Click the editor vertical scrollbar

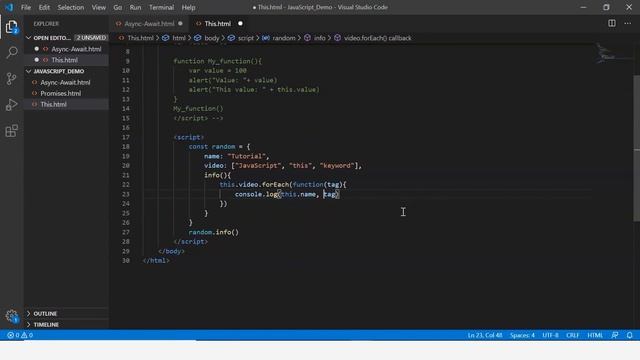coord(636,149)
